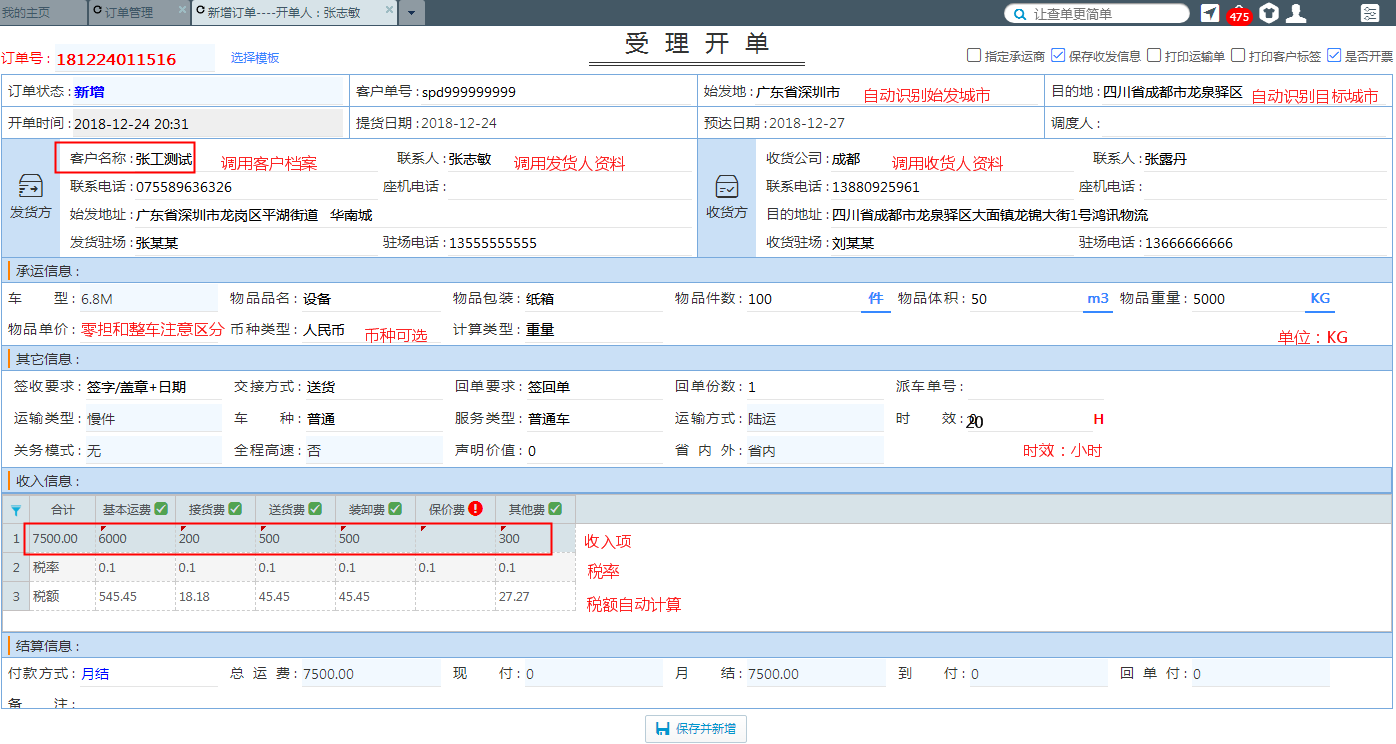Open the tab list dropdown arrow
The height and width of the screenshot is (744, 1396).
[x=411, y=14]
